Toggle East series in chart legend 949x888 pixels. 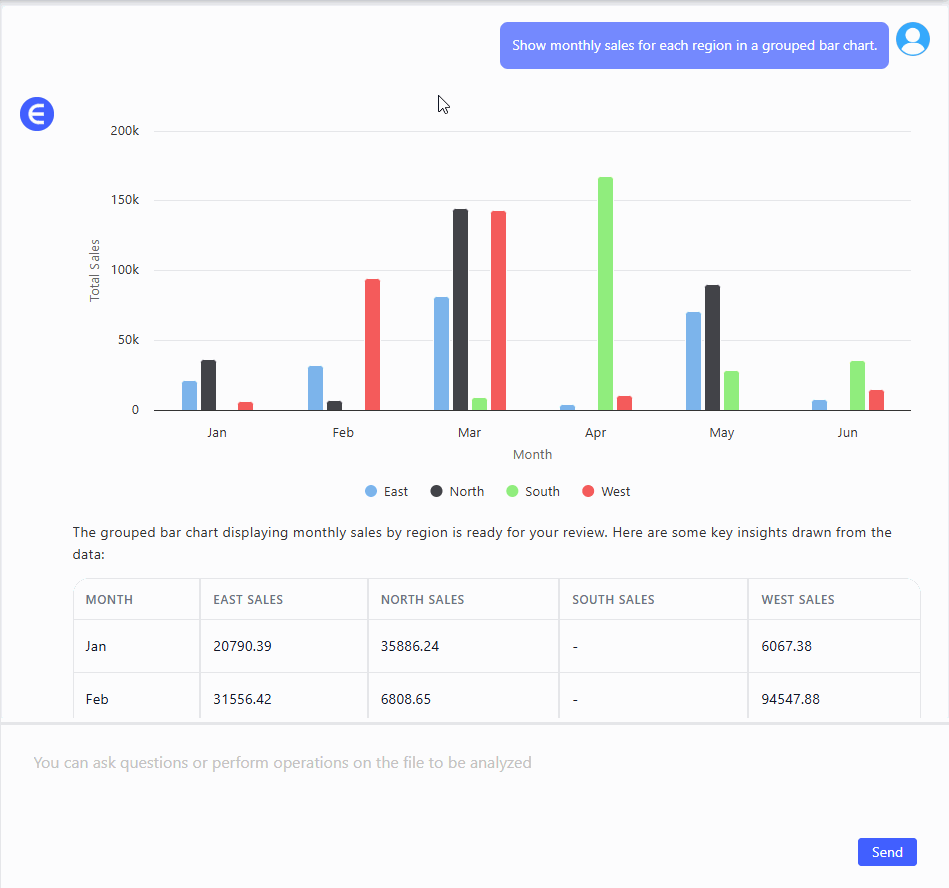click(386, 491)
